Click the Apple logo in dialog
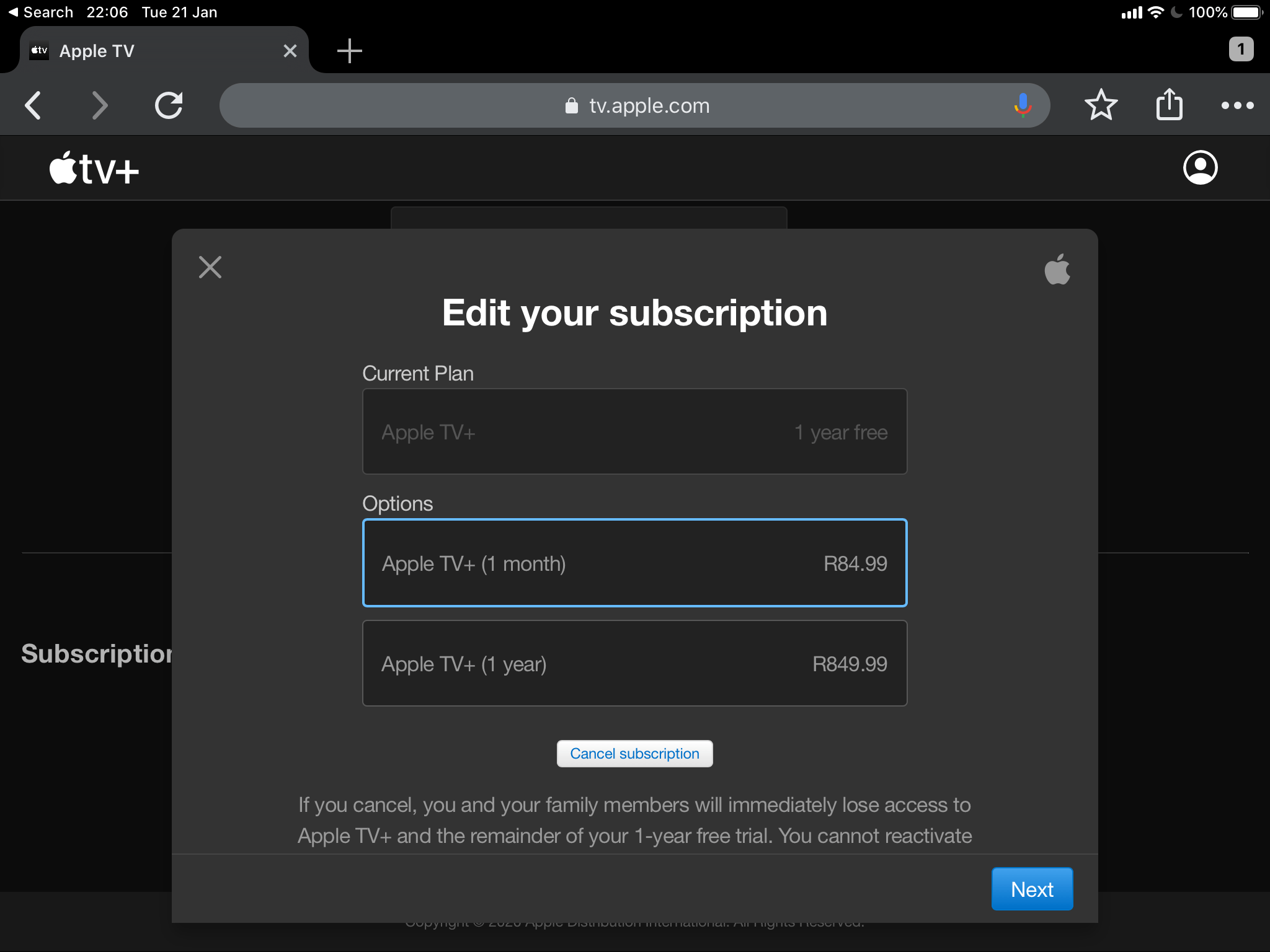The height and width of the screenshot is (952, 1270). 1057,270
